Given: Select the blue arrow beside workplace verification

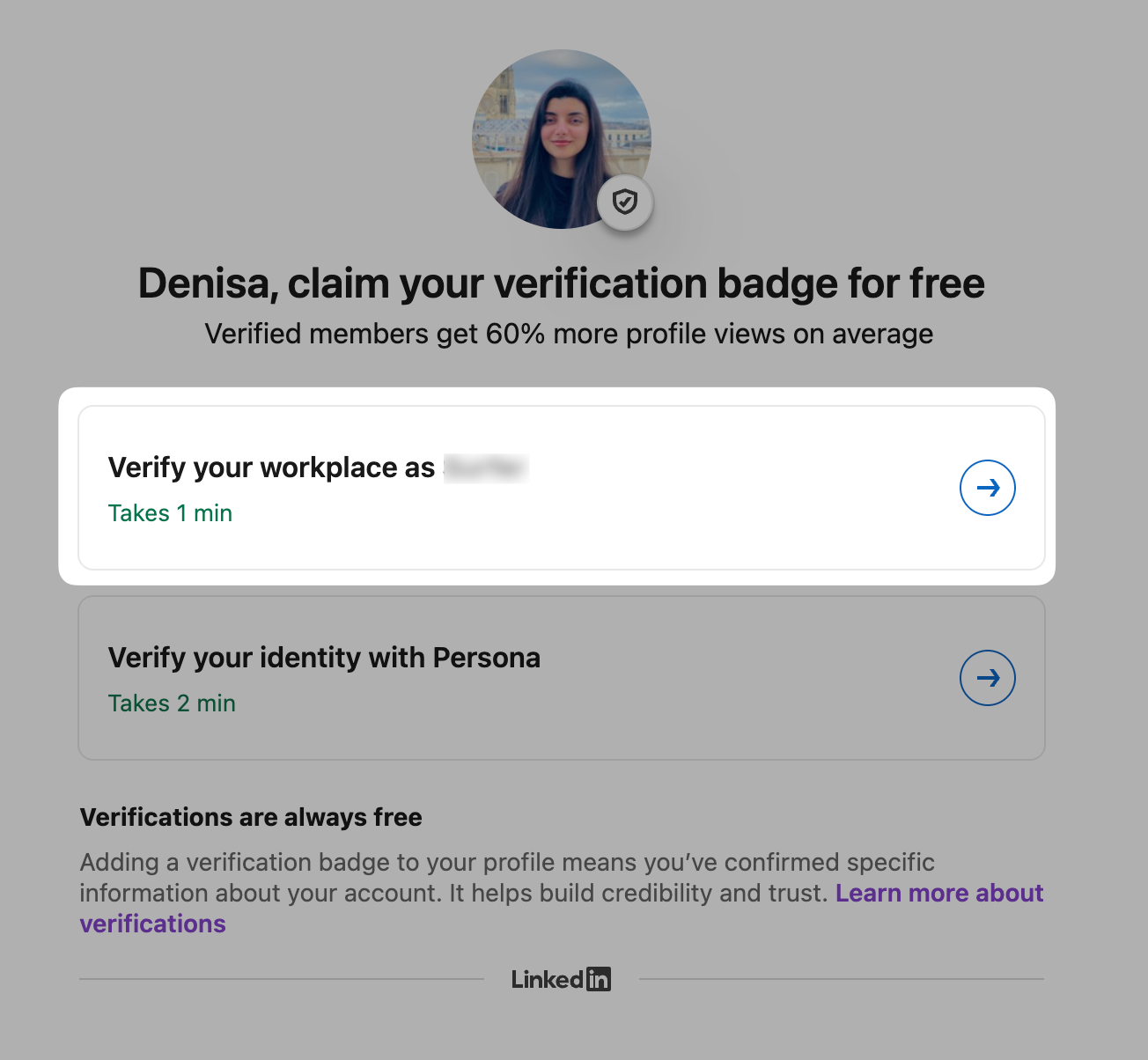Looking at the screenshot, I should (987, 487).
